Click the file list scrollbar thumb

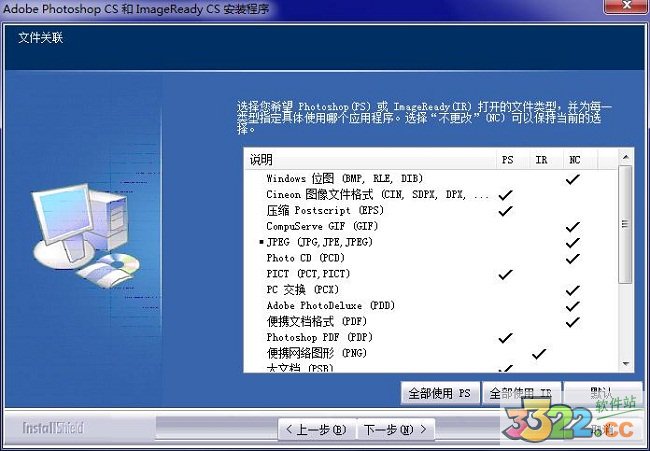coord(626,224)
